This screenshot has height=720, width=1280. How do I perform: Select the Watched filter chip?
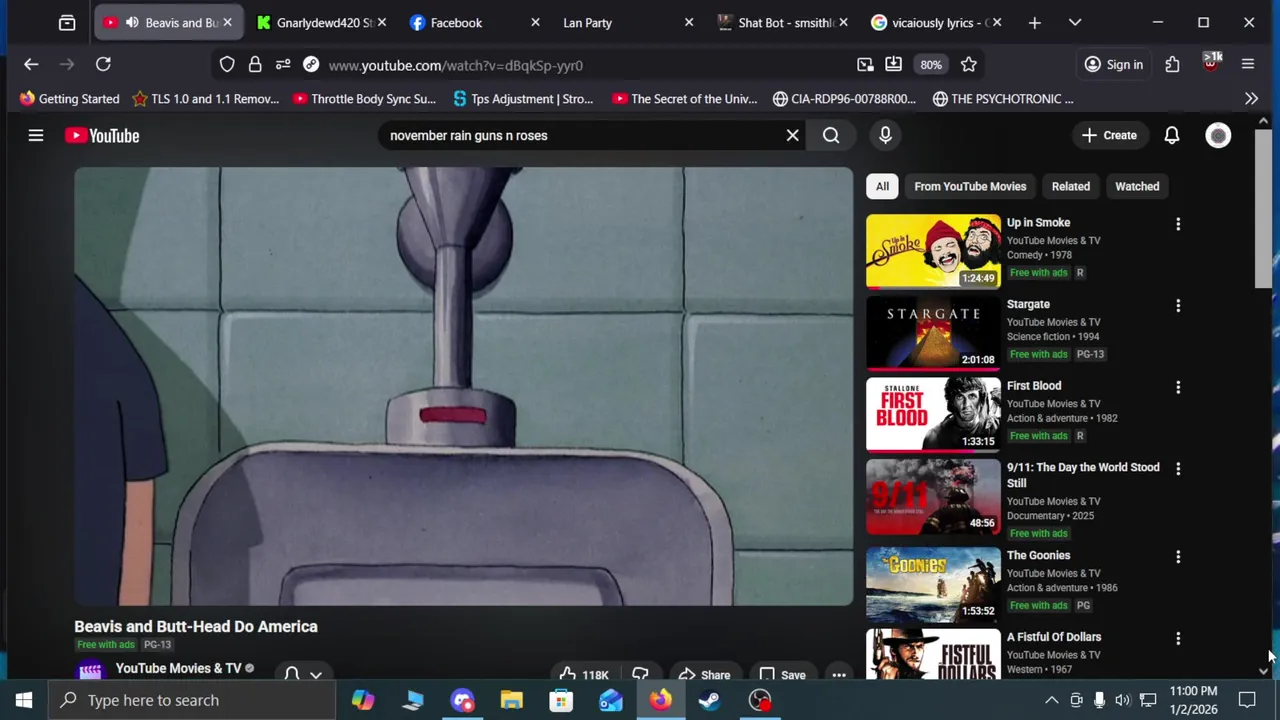coord(1137,186)
